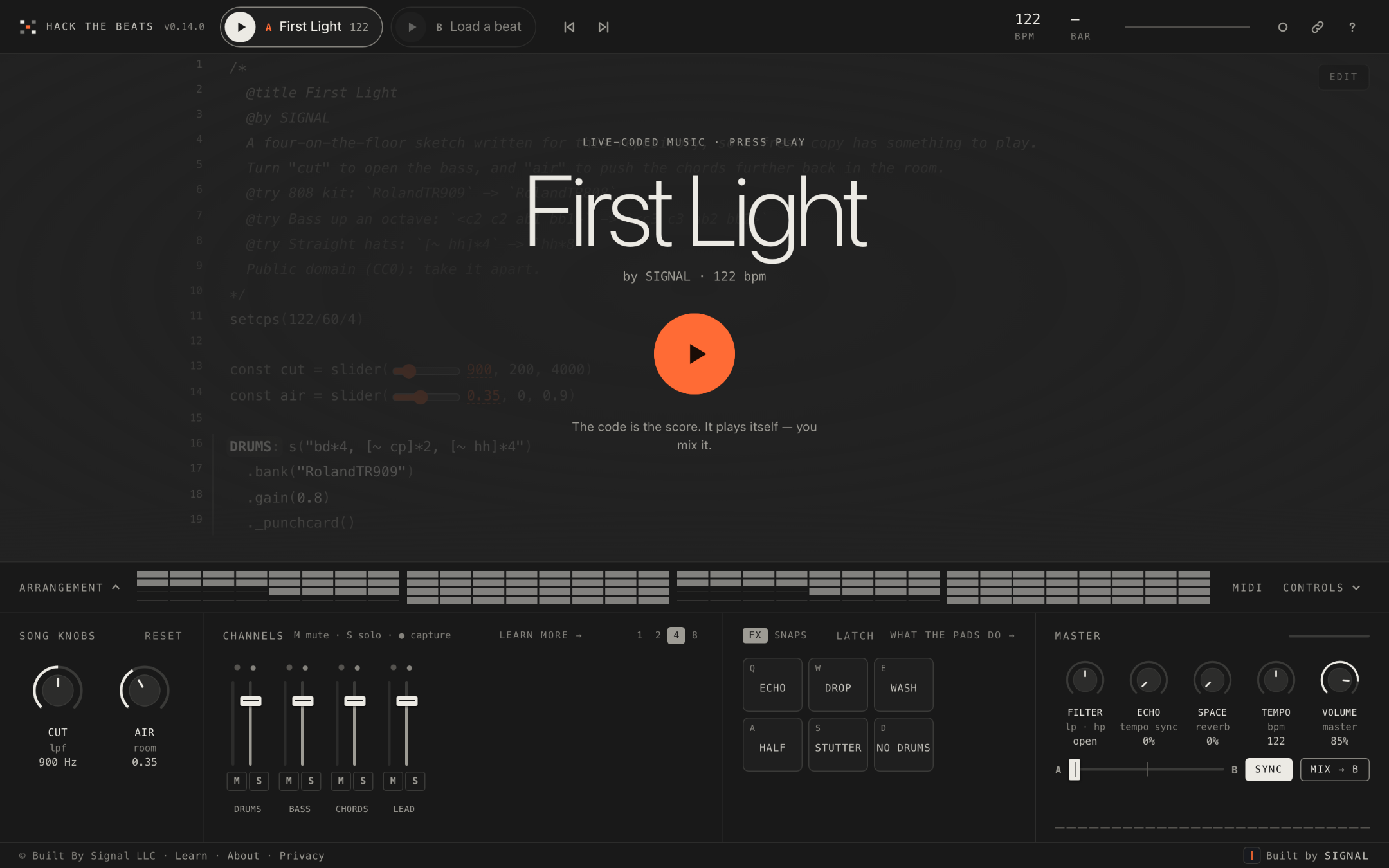Open the MIDI option
Viewport: 1389px width, 868px height.
click(1247, 588)
